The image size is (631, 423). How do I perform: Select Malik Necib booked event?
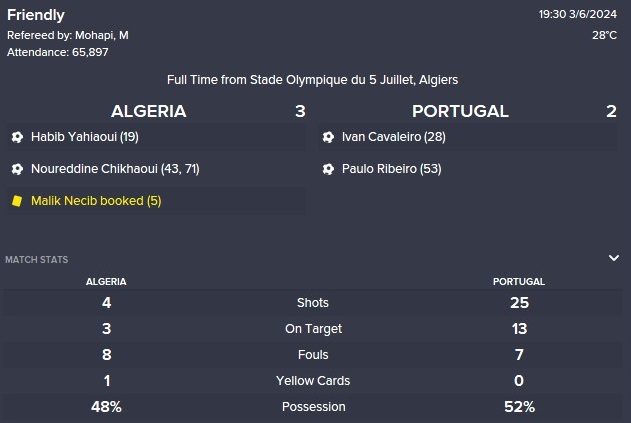[x=96, y=201]
